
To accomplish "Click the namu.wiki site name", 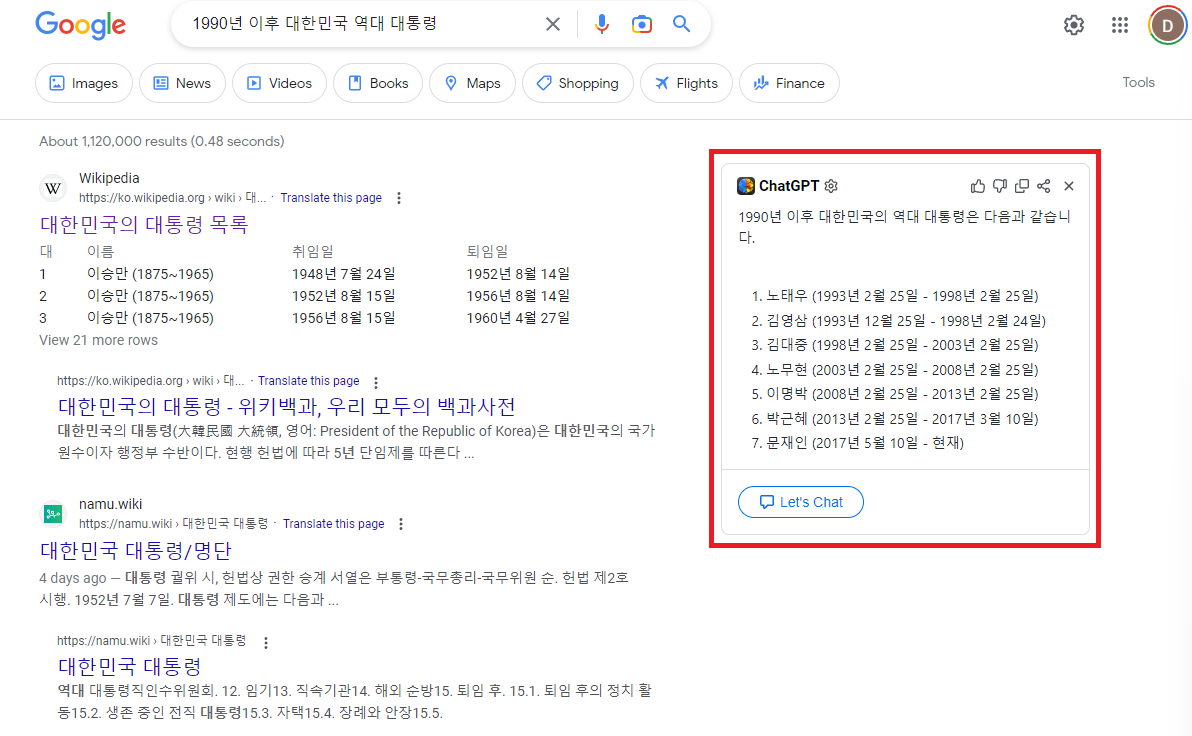I will (x=110, y=504).
